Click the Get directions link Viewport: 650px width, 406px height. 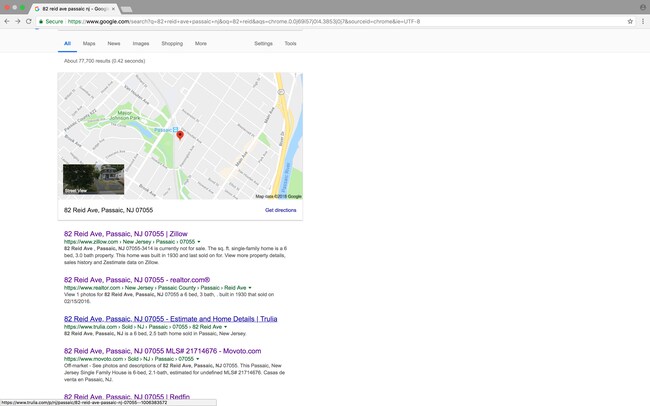[281, 210]
